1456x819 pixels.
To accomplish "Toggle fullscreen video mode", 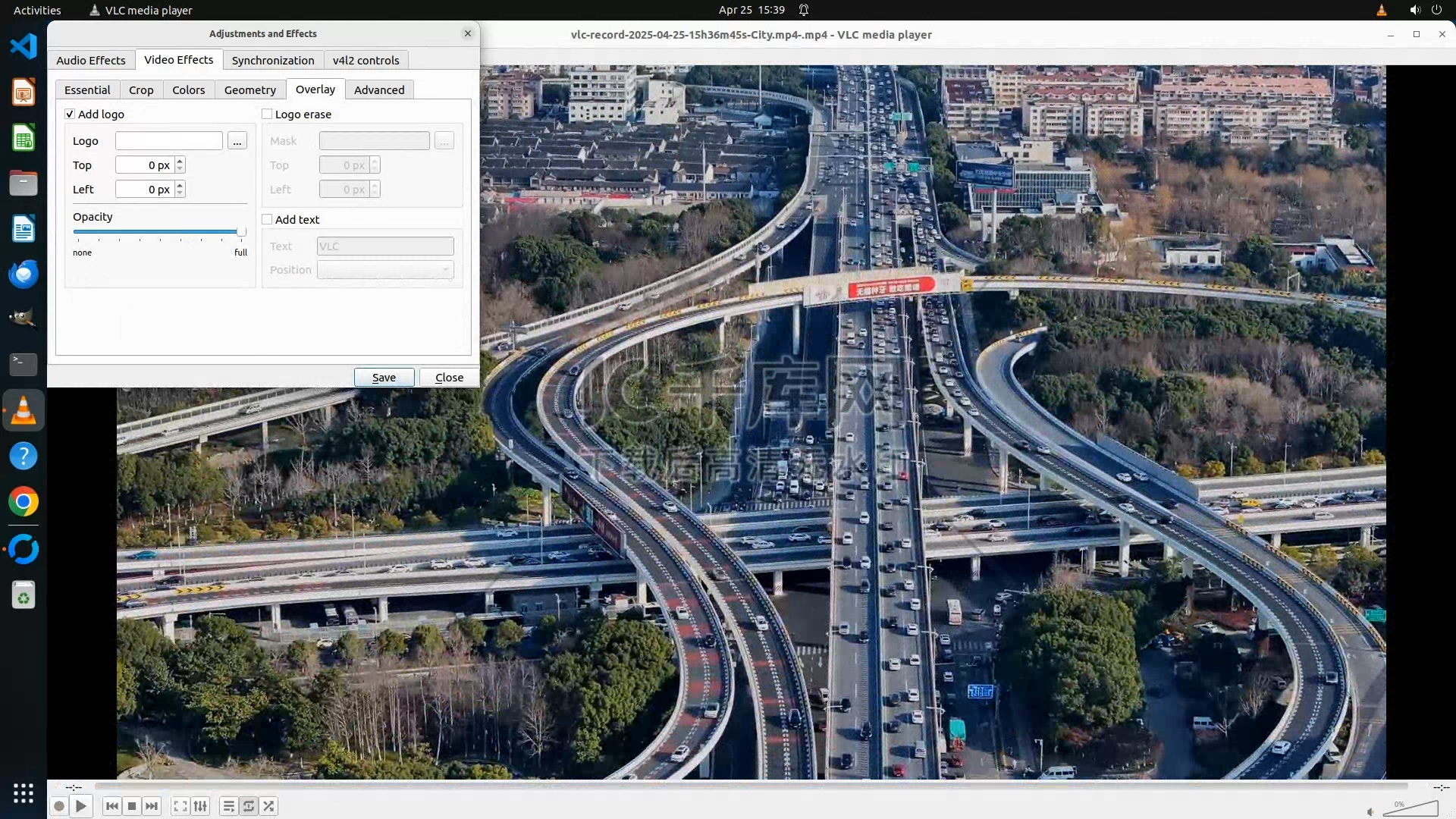I will pos(180,806).
